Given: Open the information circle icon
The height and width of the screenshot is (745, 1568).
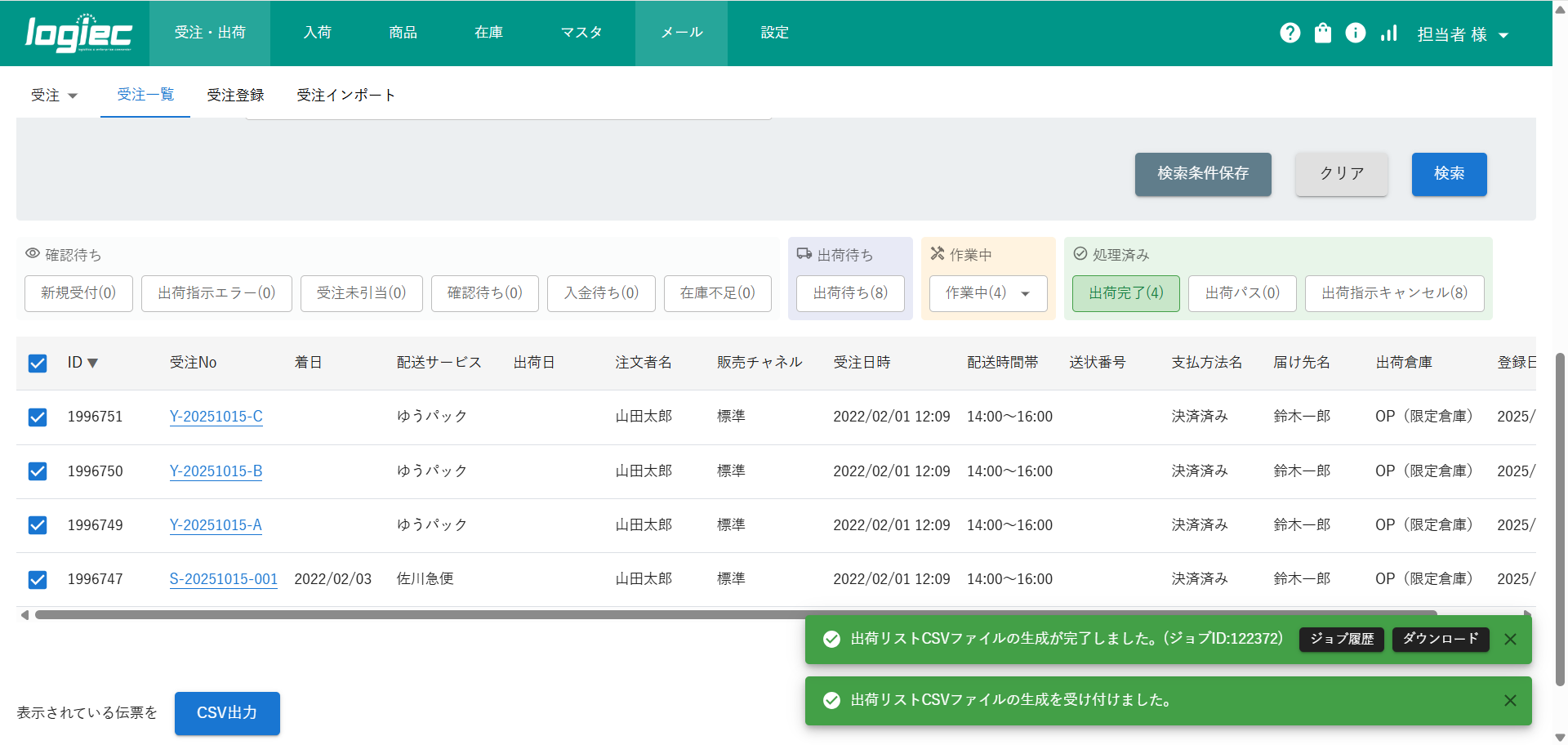Looking at the screenshot, I should click(x=1355, y=33).
